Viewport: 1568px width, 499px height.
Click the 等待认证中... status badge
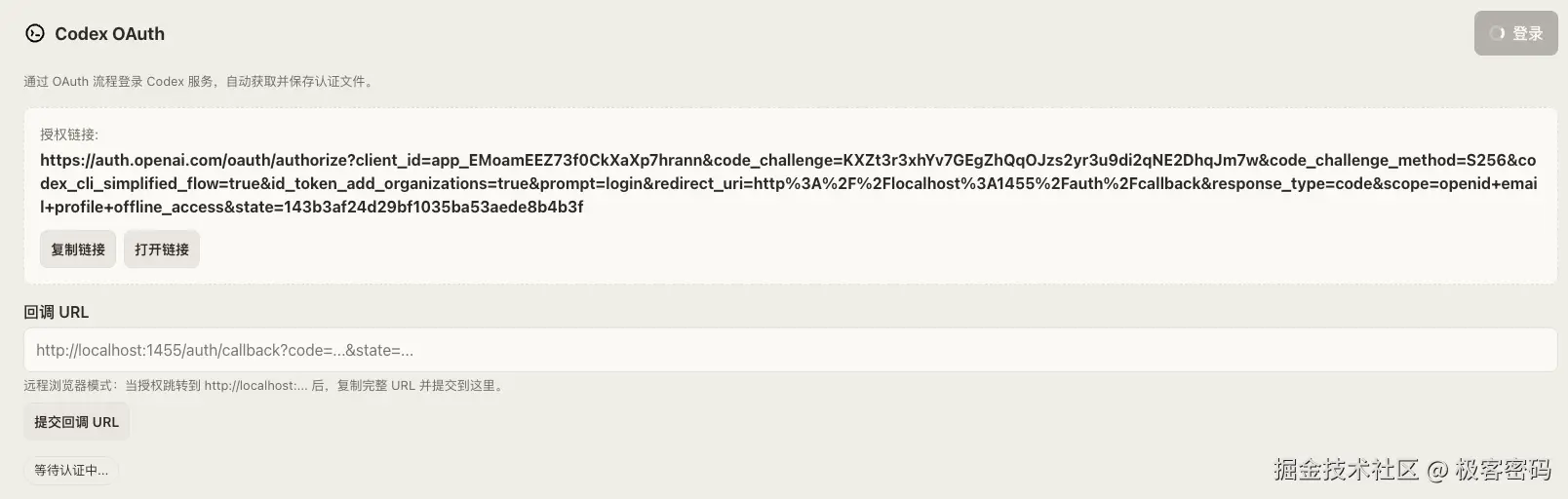click(71, 470)
